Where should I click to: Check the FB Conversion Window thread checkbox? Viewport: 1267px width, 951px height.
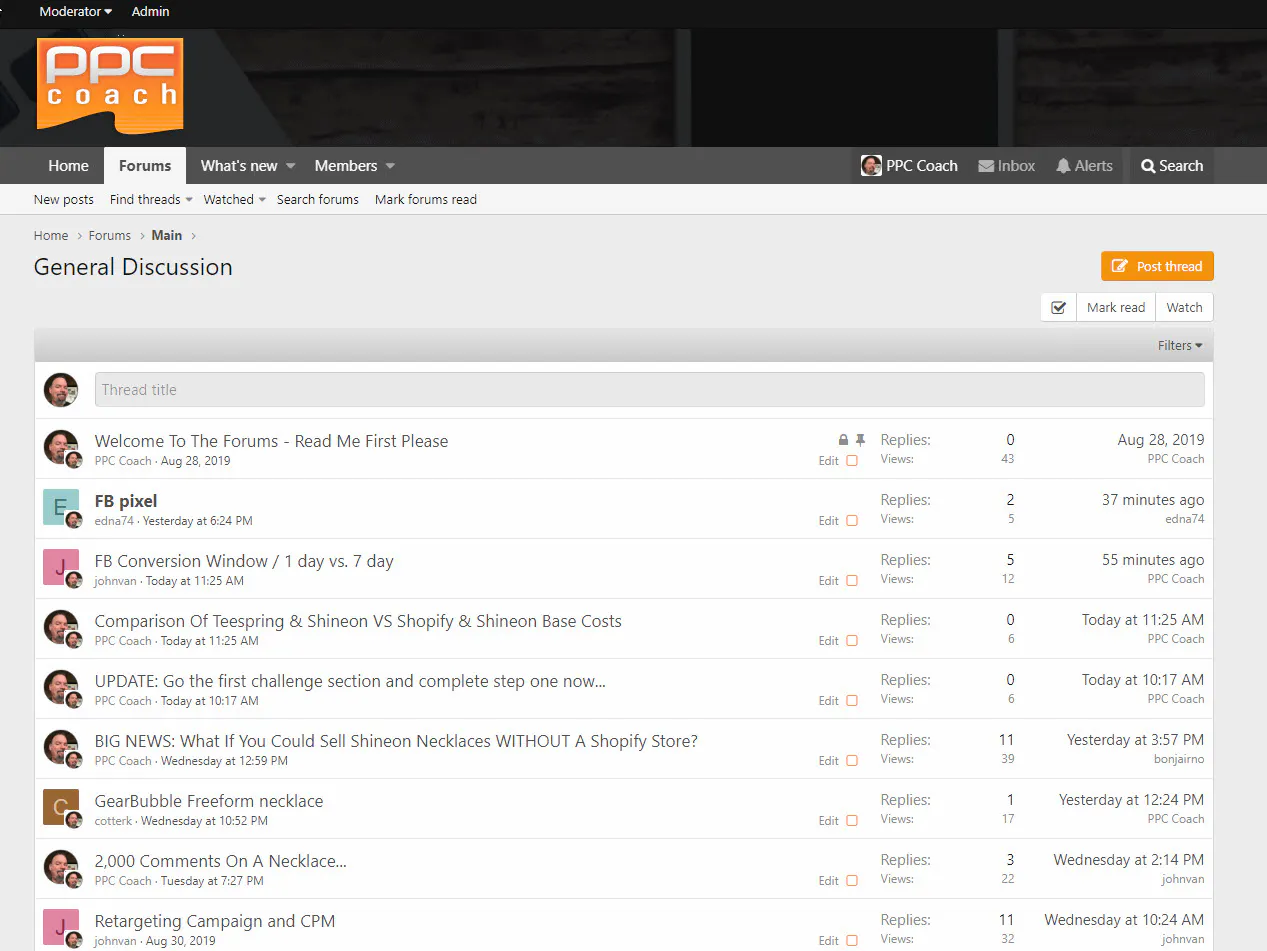click(x=852, y=581)
